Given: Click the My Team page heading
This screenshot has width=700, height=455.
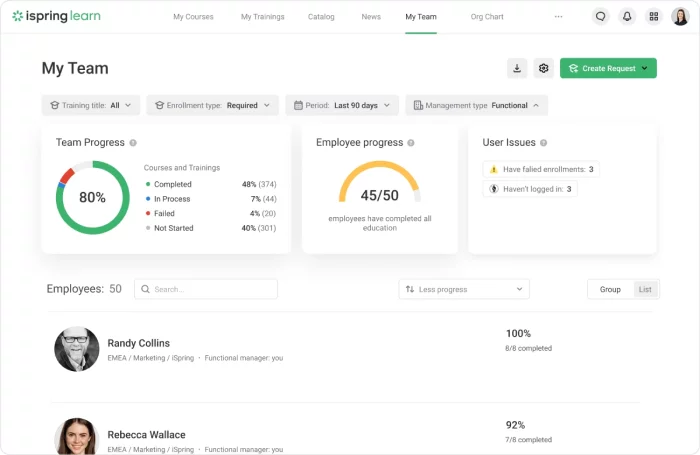Looking at the screenshot, I should [75, 68].
